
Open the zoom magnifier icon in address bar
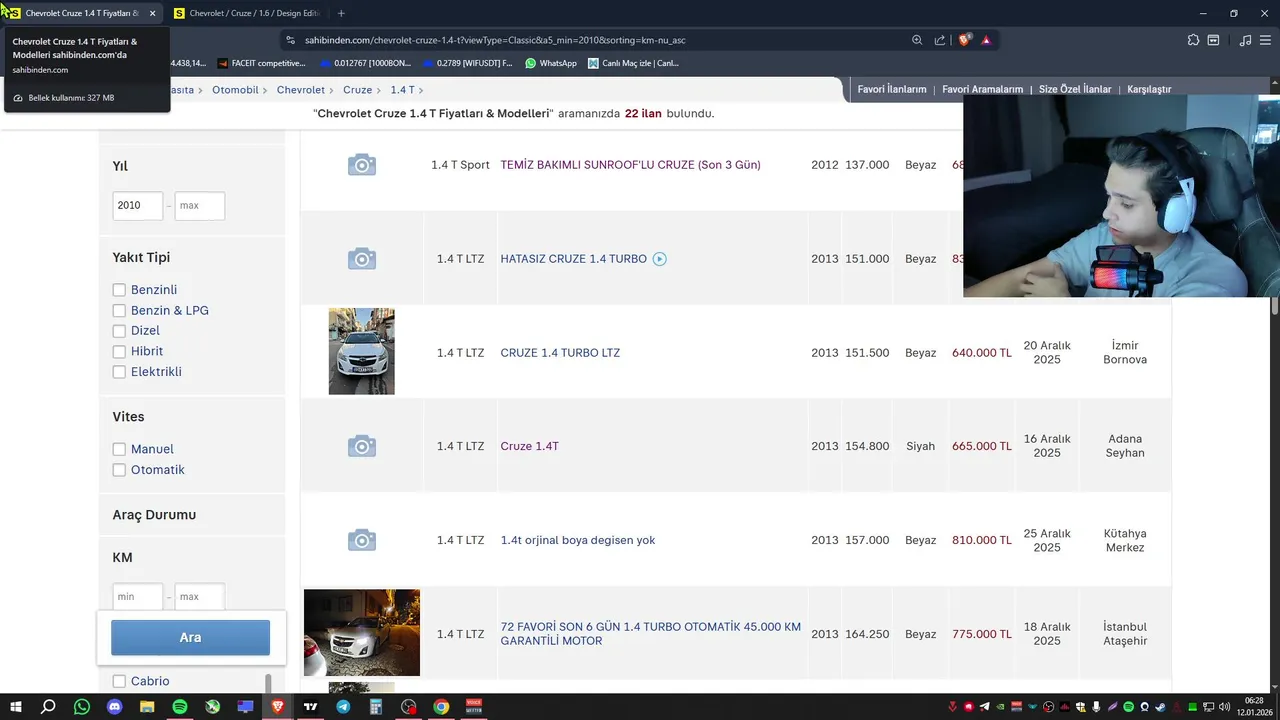coord(917,40)
